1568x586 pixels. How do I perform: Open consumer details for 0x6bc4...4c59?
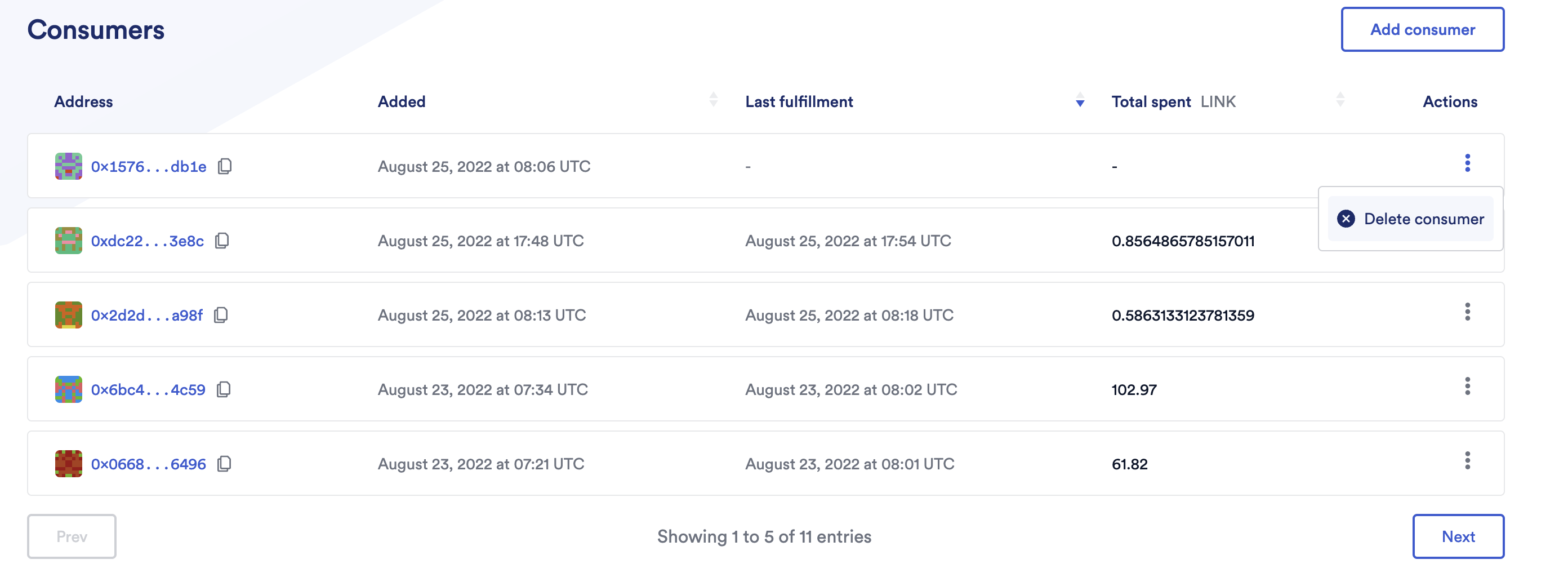(x=149, y=389)
